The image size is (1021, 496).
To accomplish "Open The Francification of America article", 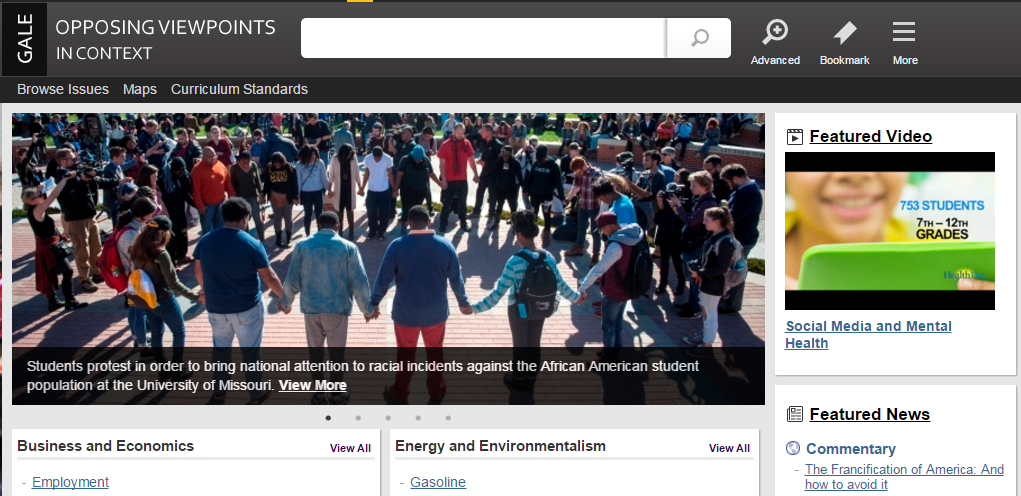I will 904,476.
